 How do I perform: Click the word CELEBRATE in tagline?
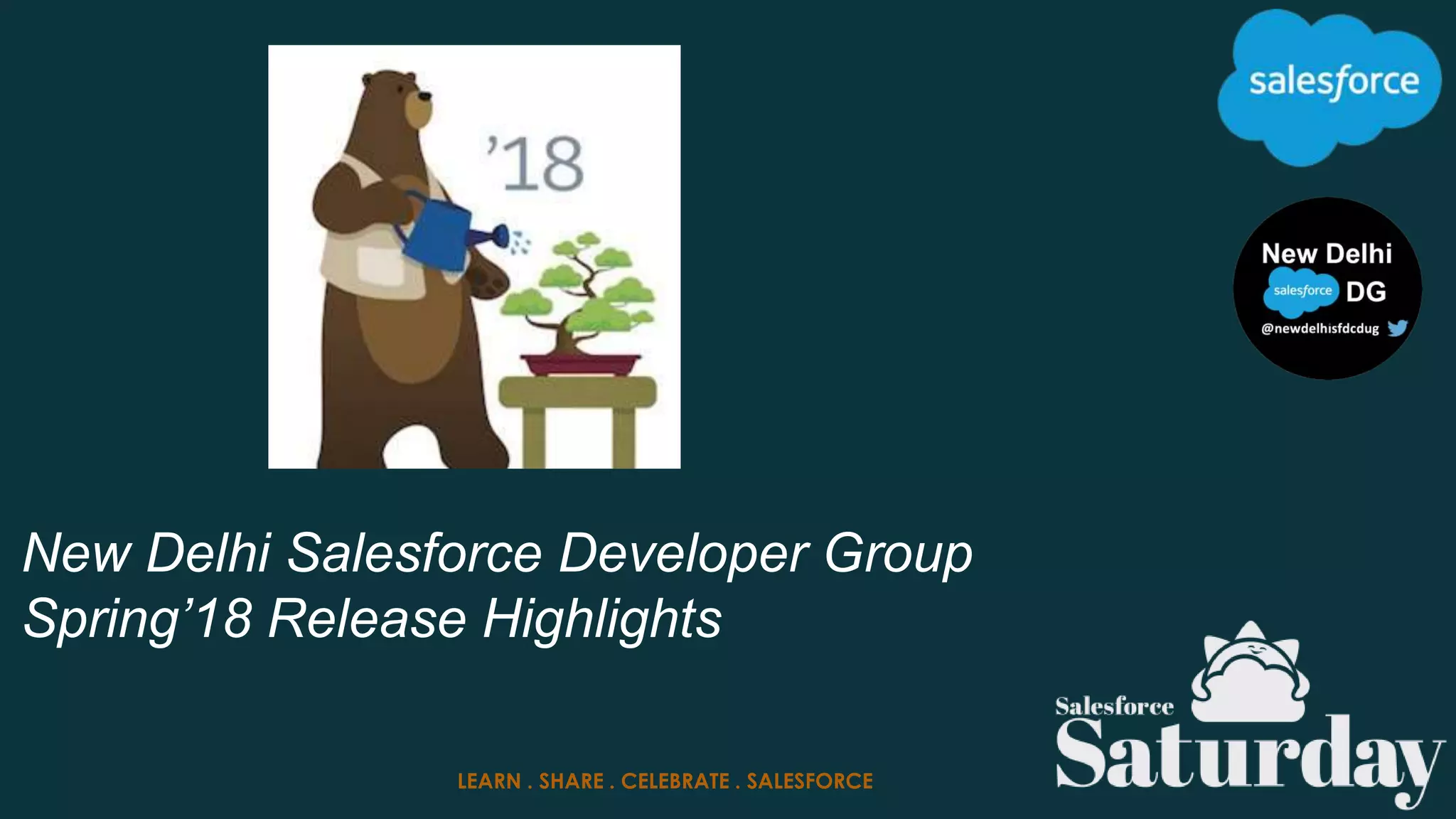pos(675,781)
